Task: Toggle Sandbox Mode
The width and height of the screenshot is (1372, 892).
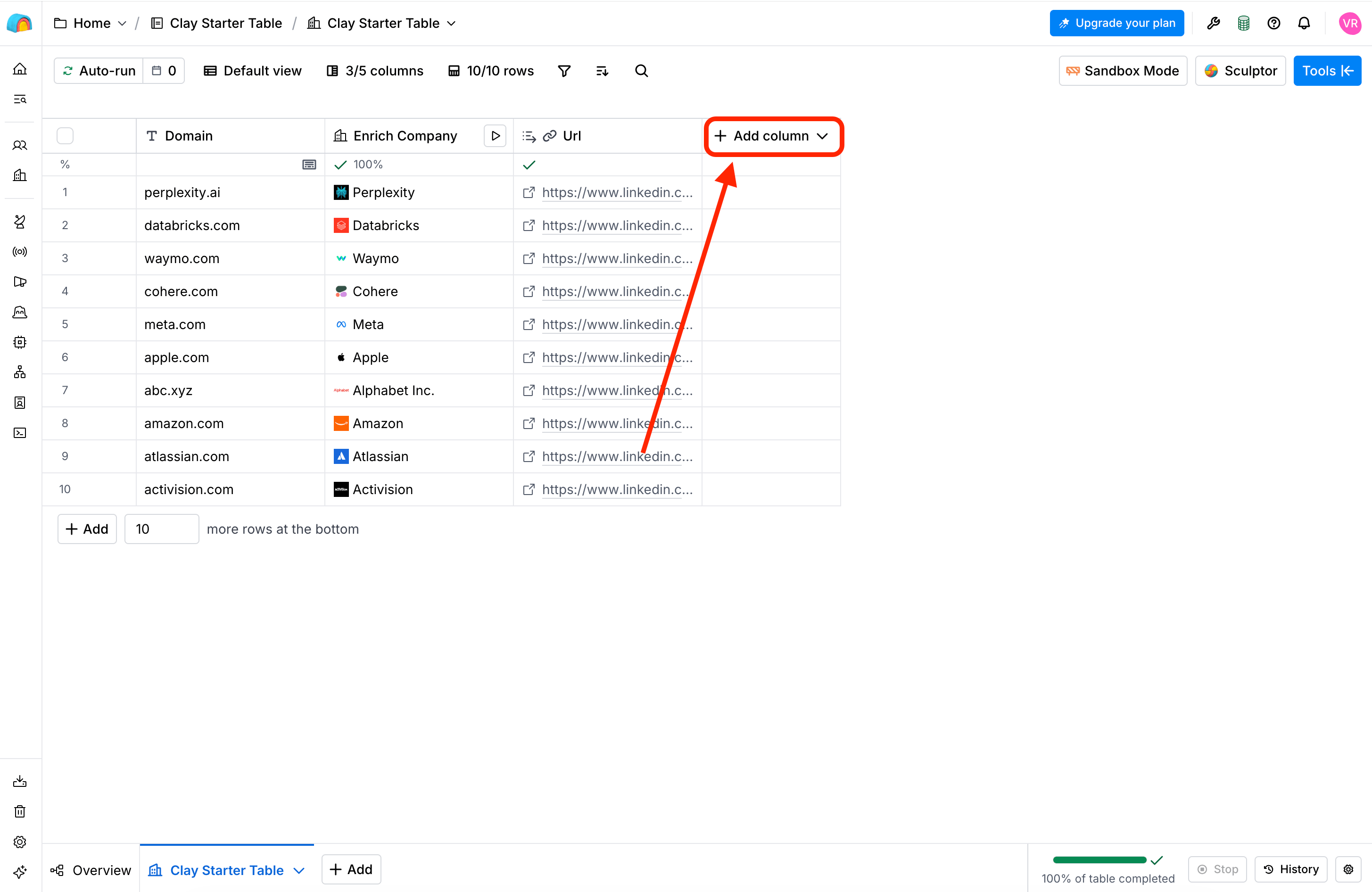Action: (x=1123, y=71)
